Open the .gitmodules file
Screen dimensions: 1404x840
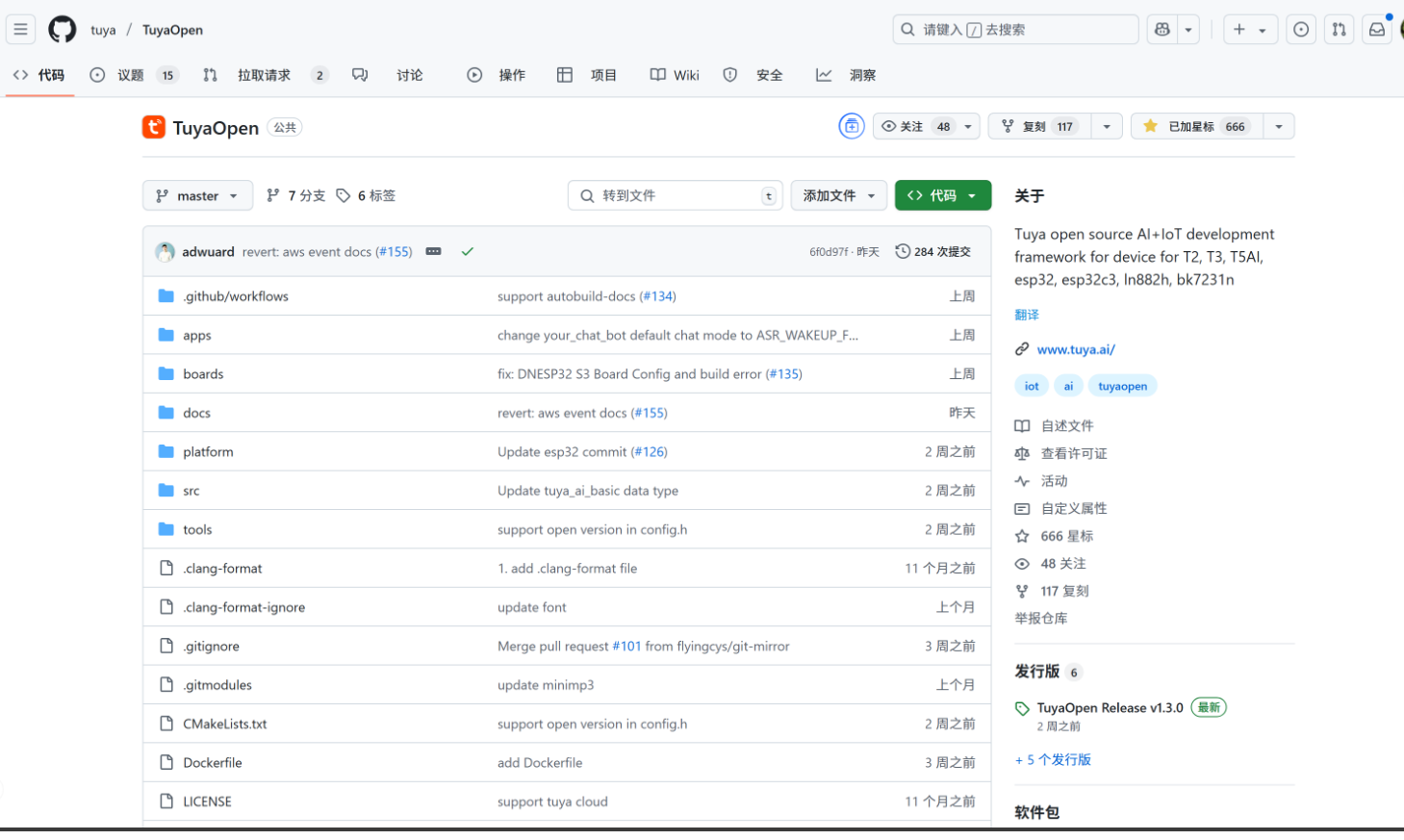click(217, 685)
